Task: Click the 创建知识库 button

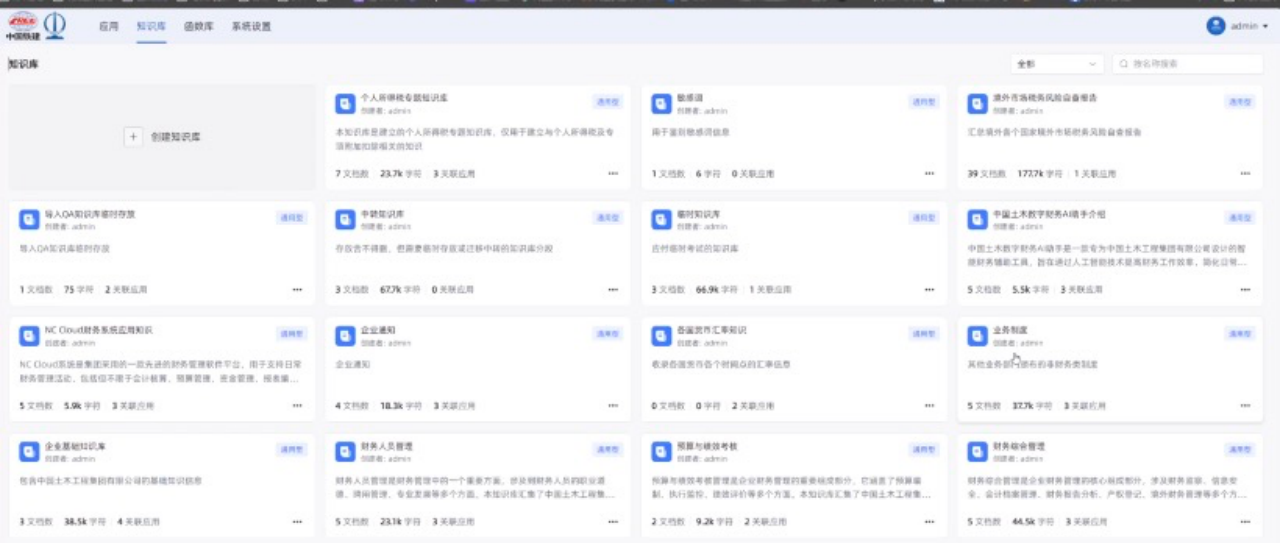Action: (163, 137)
